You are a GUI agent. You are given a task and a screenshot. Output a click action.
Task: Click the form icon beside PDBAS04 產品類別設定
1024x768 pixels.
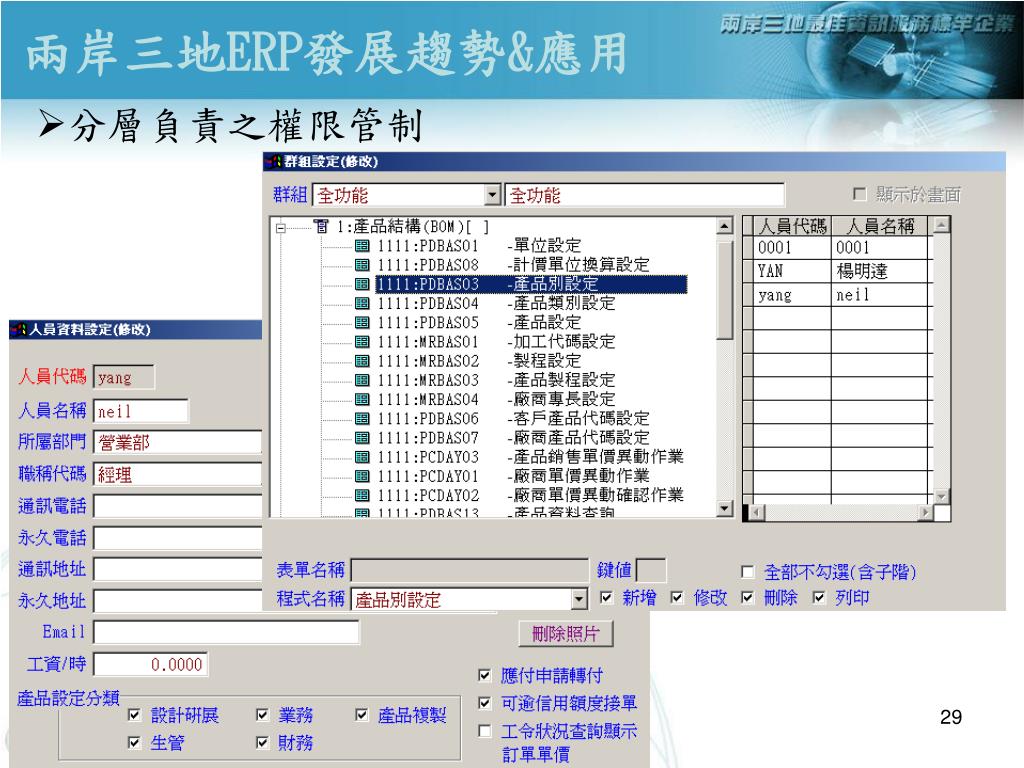362,303
